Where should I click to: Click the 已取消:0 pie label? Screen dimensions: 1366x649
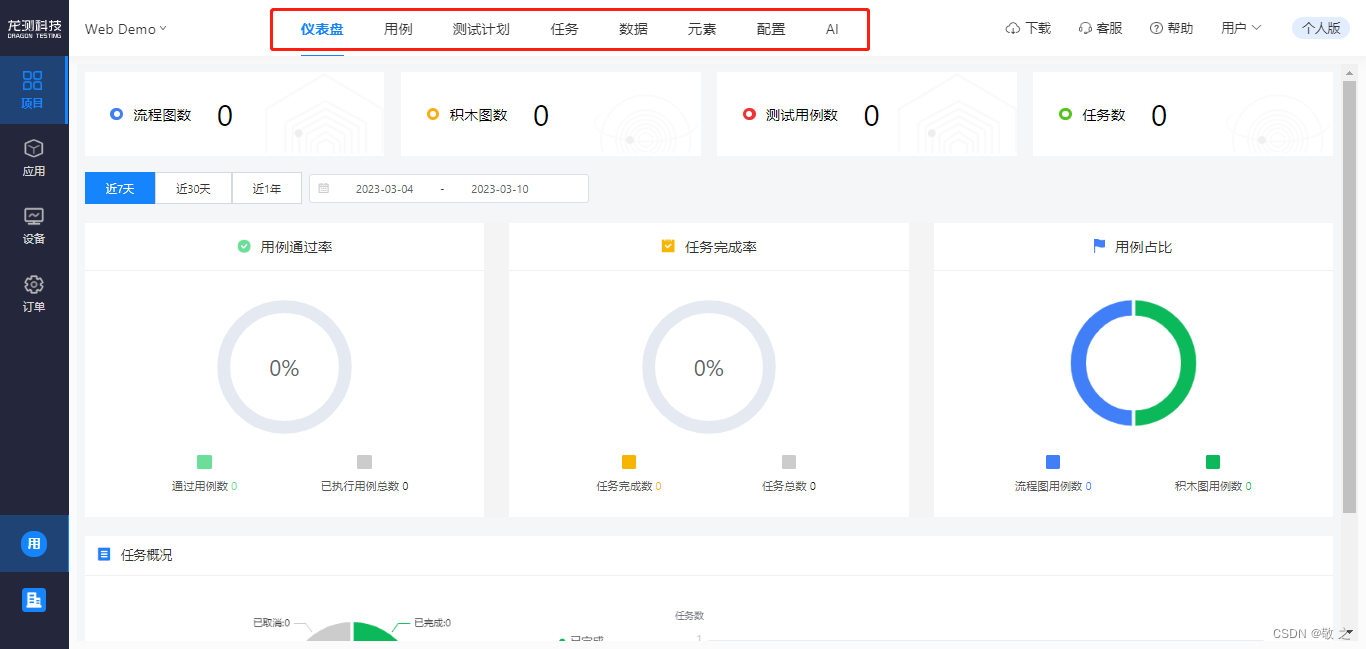271,622
